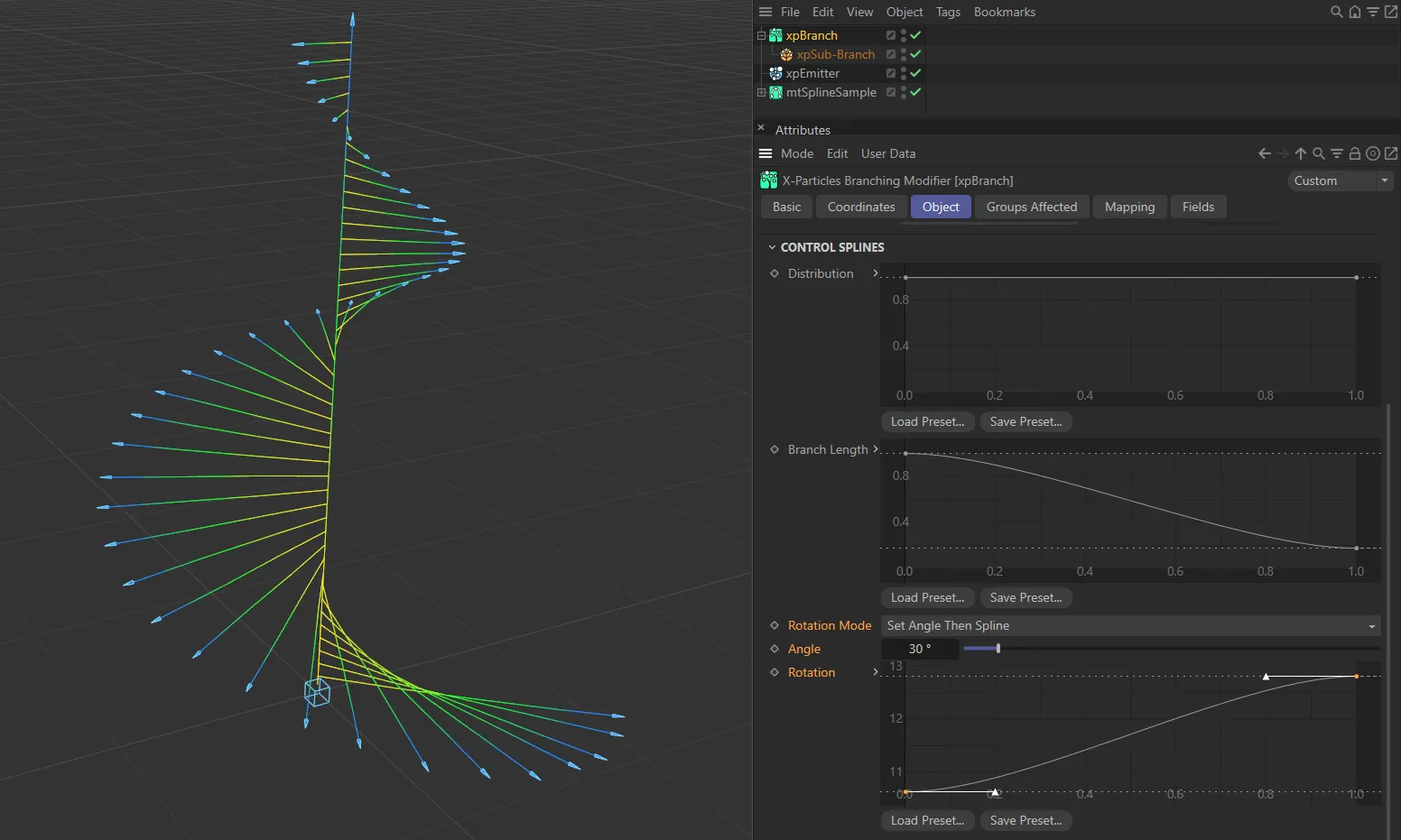Click the mtSplineSample object icon
Screen dimensions: 1401x840
click(x=775, y=92)
